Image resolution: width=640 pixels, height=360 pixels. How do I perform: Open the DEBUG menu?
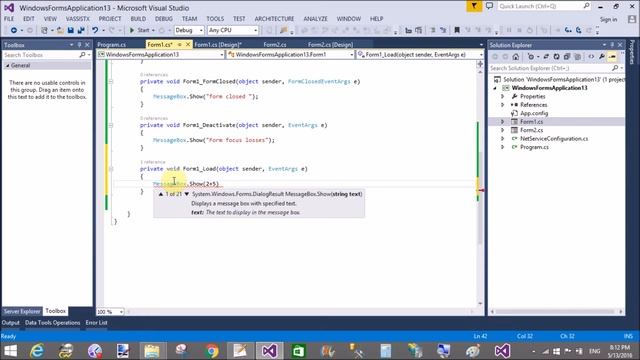pyautogui.click(x=164, y=19)
